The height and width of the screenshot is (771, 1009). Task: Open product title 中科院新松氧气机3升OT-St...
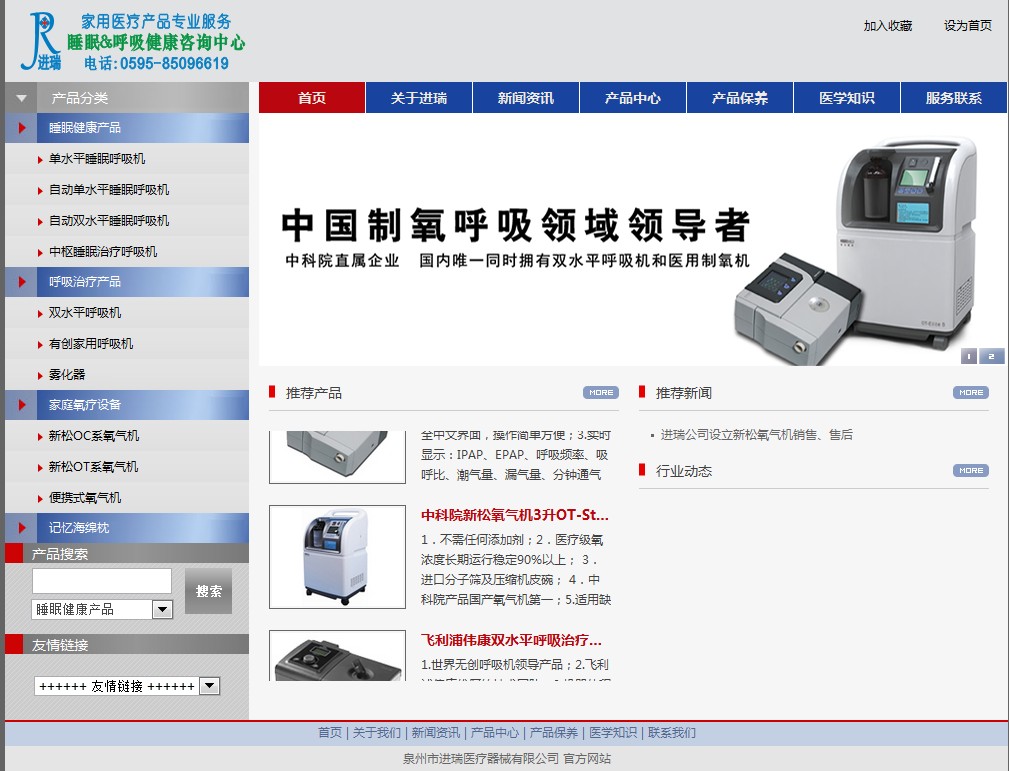515,515
